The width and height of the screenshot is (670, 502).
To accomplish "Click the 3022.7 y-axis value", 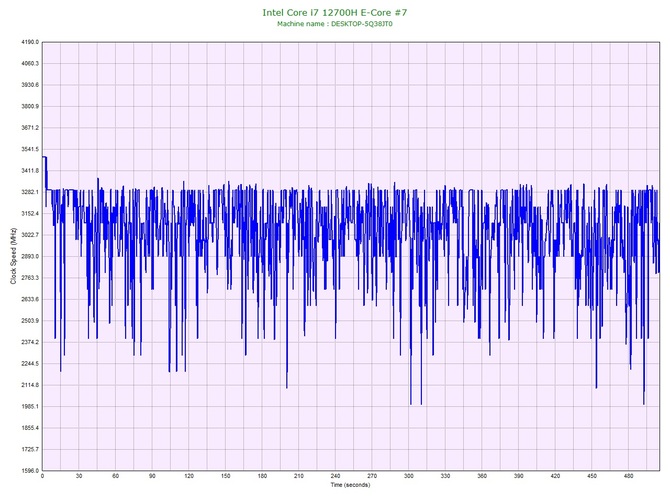I will click(x=30, y=235).
